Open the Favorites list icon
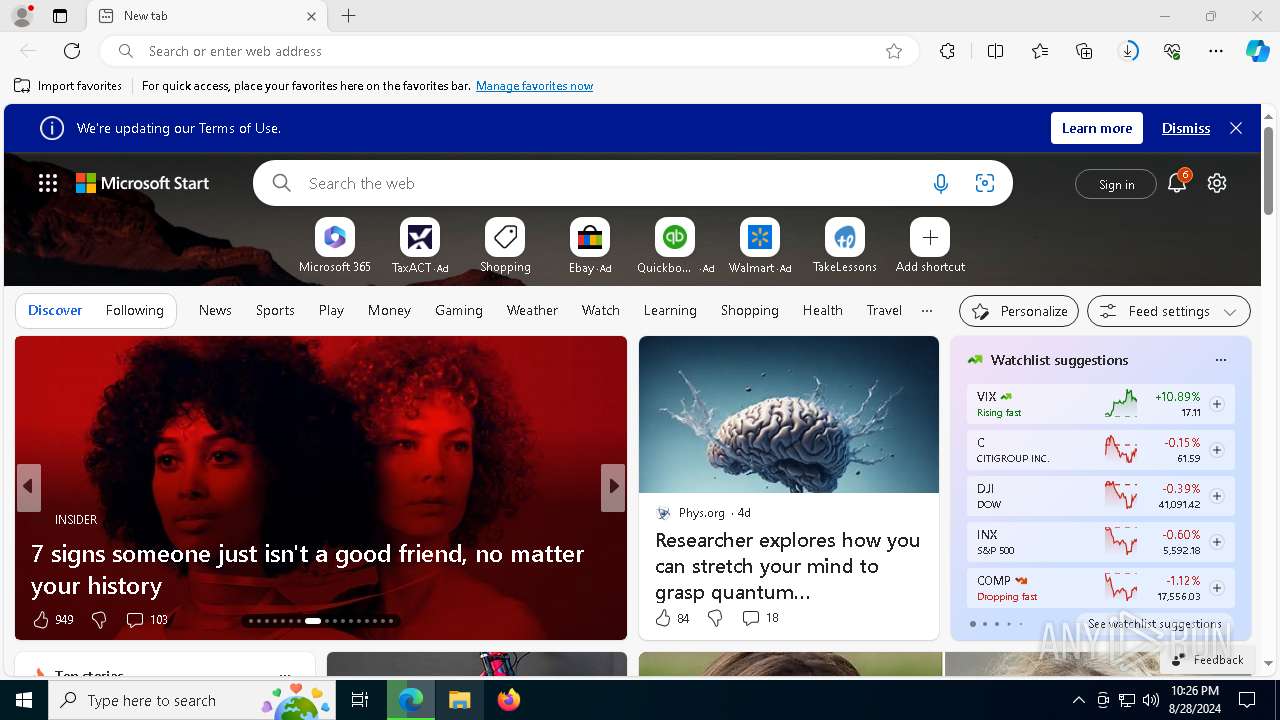Image resolution: width=1280 pixels, height=720 pixels. [1040, 51]
